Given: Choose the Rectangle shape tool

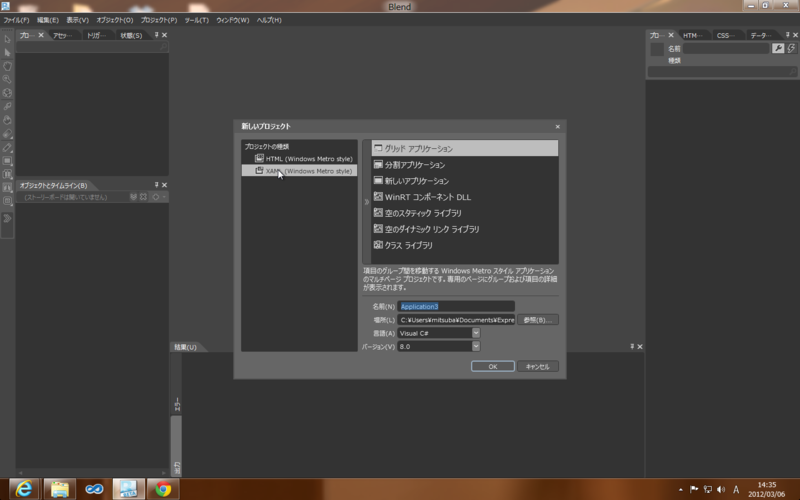Looking at the screenshot, I should coord(7,161).
